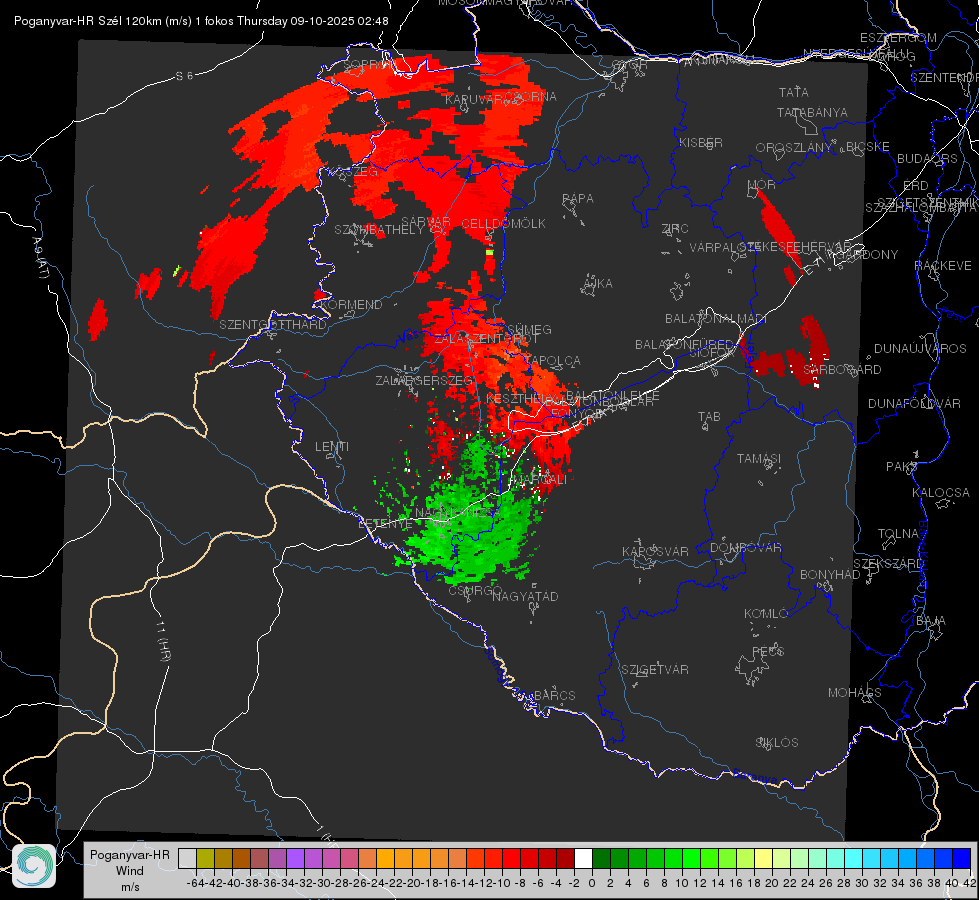Click the KALOCSA city label
The height and width of the screenshot is (900, 979).
click(x=941, y=493)
